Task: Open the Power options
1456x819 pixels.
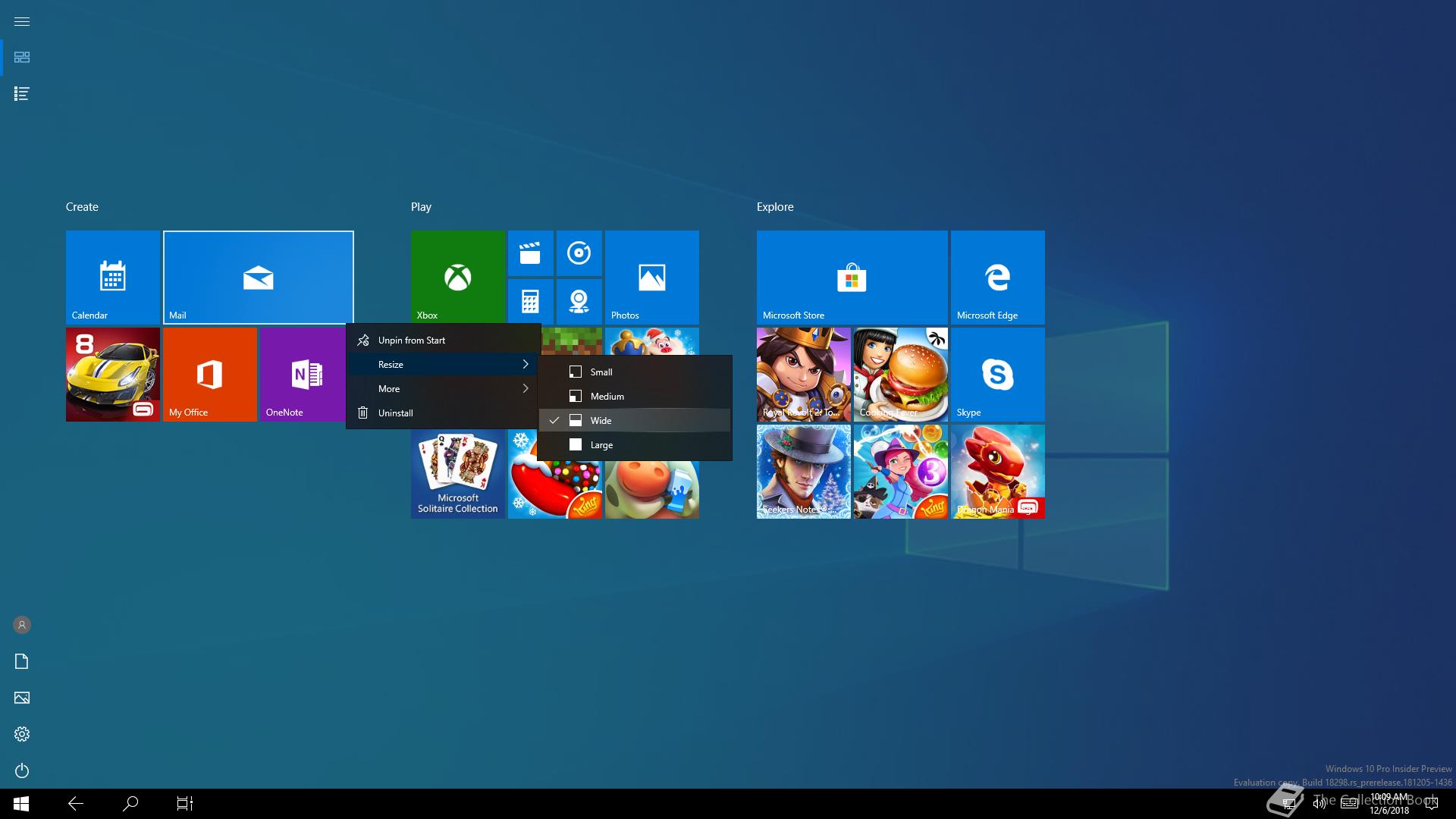Action: 22,770
